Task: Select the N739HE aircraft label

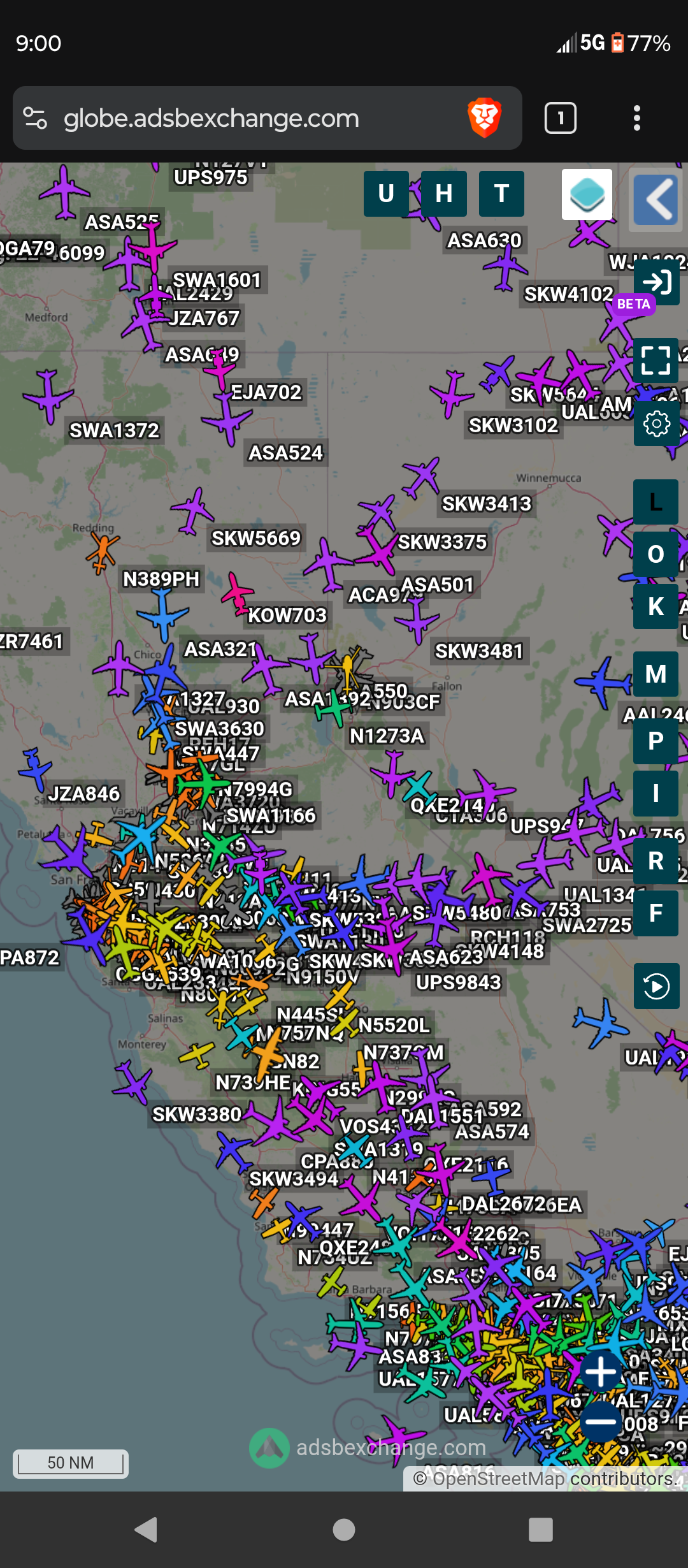Action: tap(253, 1082)
